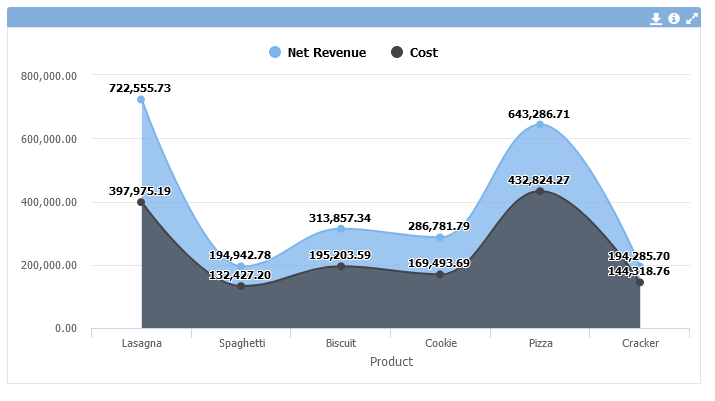Open chart info via the information icon
Viewport: 715px width, 401px height.
(674, 18)
